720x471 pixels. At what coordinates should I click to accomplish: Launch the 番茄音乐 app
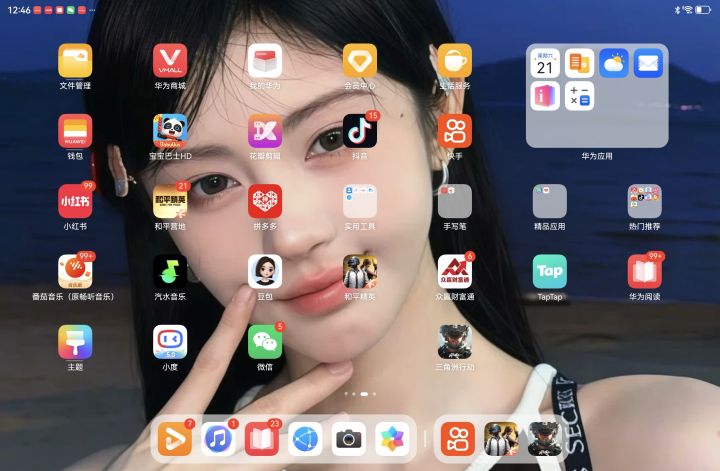[x=75, y=271]
